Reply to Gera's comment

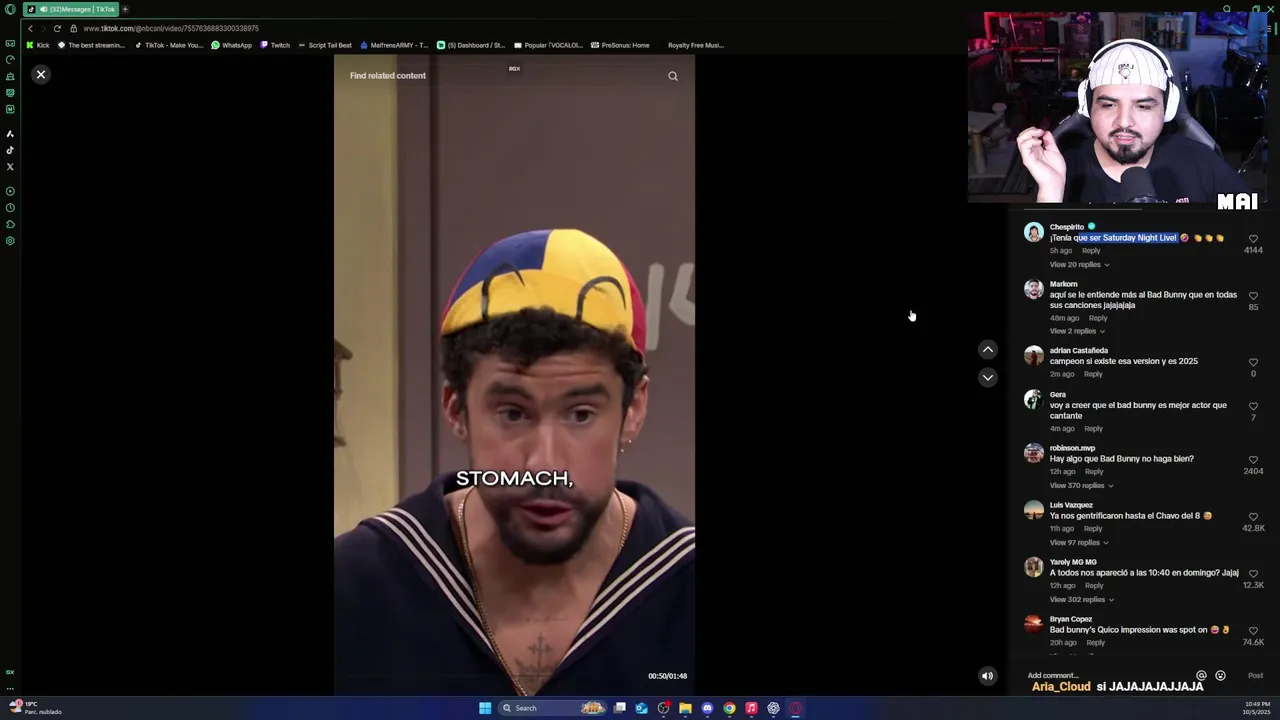[x=1093, y=429]
